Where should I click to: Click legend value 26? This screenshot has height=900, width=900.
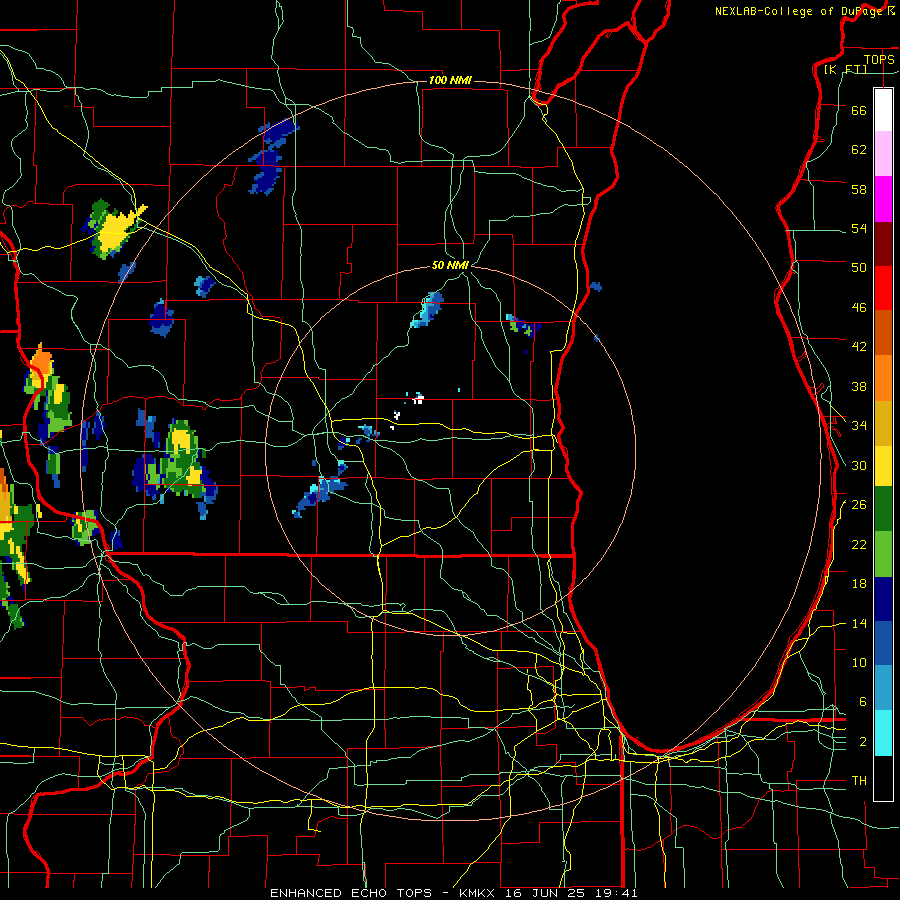859,505
